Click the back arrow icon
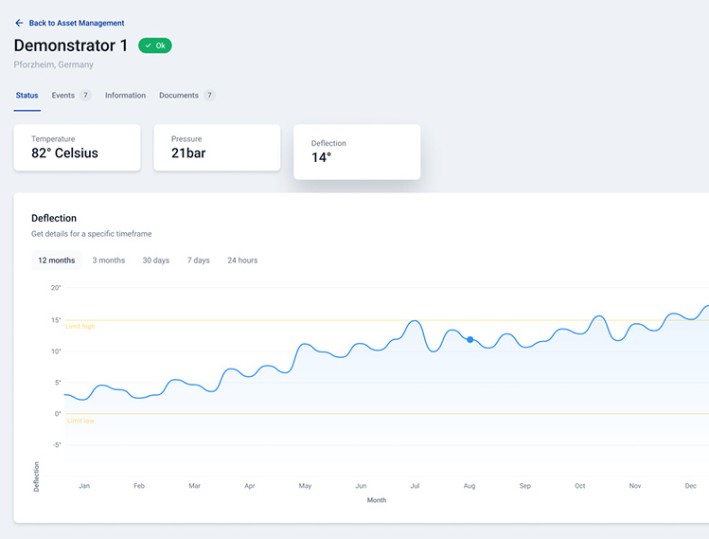 pyautogui.click(x=19, y=23)
